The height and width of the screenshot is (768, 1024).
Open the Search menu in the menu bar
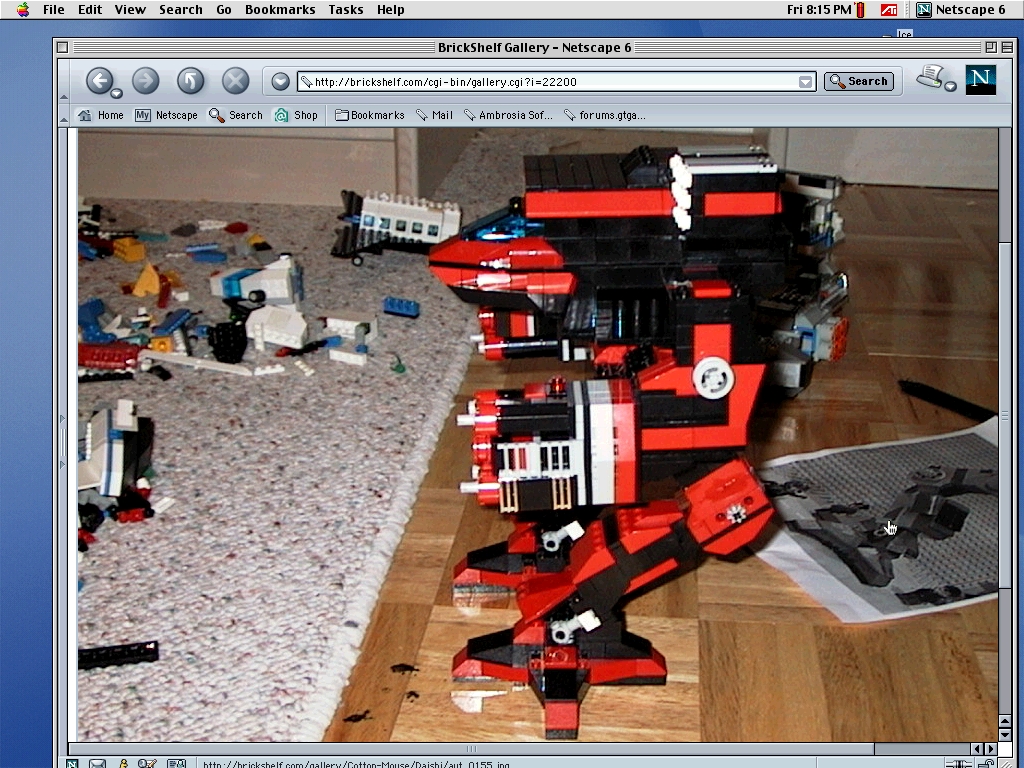click(180, 9)
